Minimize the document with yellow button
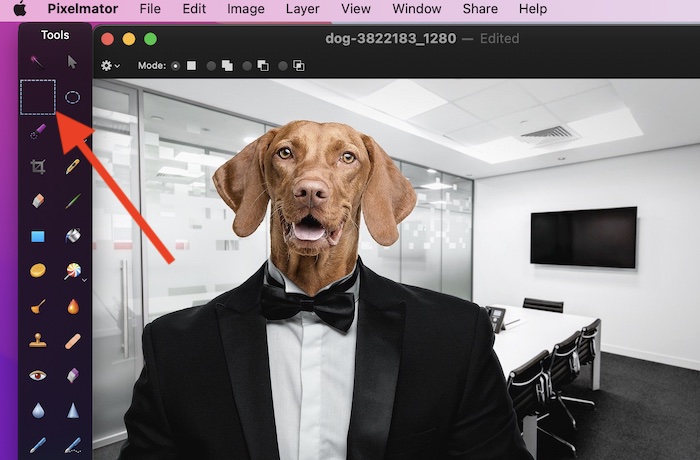The height and width of the screenshot is (460, 700). click(x=129, y=39)
